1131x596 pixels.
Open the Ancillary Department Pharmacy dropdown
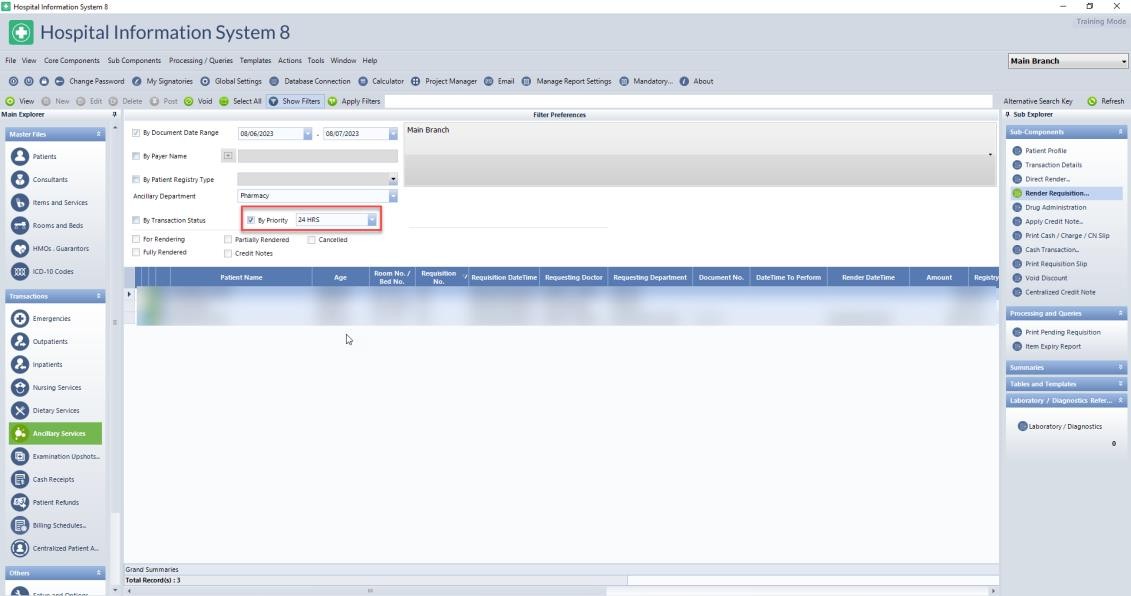point(393,196)
